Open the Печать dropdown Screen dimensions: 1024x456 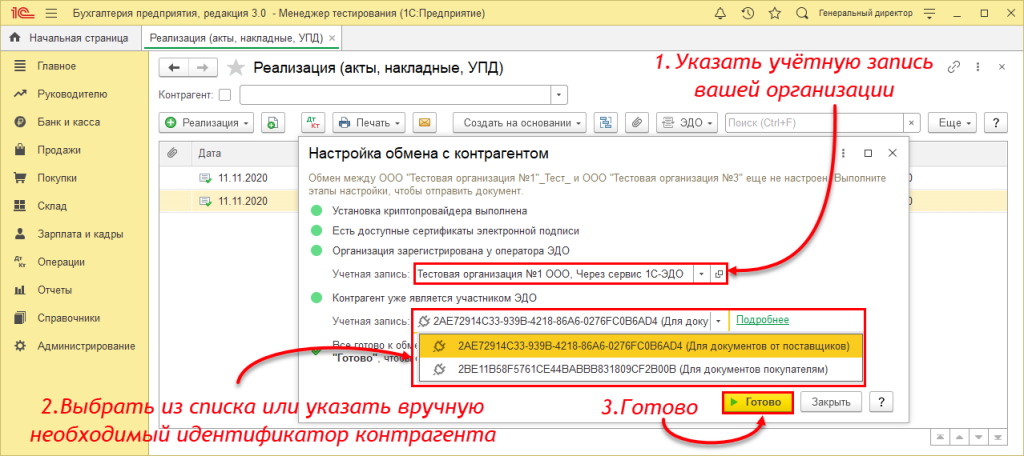(368, 123)
